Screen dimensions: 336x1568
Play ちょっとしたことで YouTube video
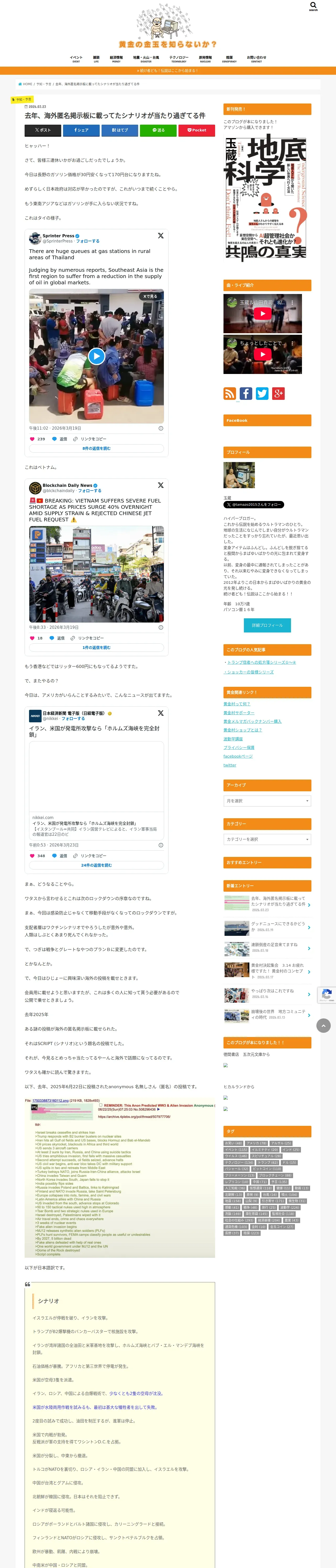click(x=262, y=354)
